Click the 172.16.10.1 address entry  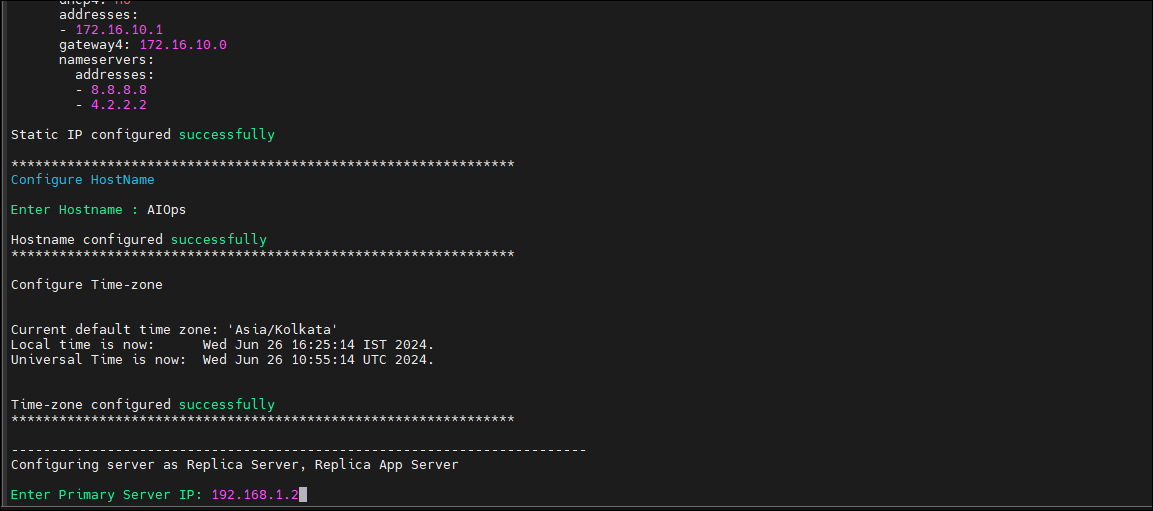[x=119, y=30]
